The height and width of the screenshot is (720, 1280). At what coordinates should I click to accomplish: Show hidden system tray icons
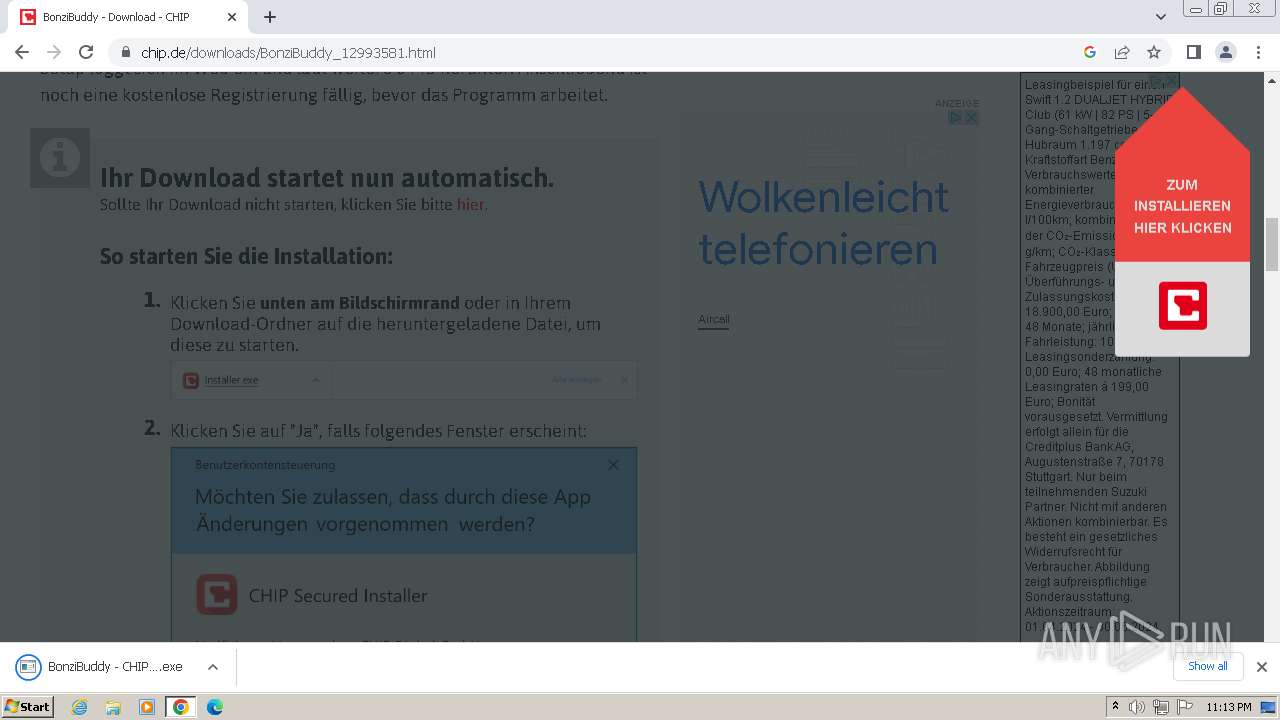(x=1115, y=707)
